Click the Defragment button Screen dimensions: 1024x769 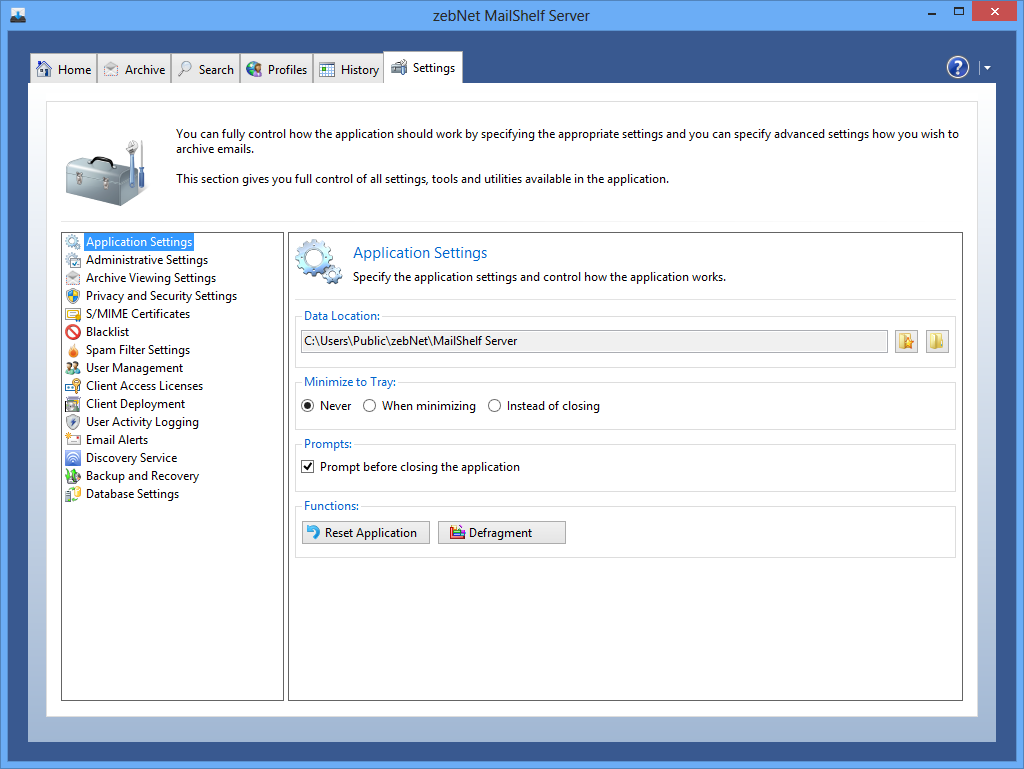pyautogui.click(x=502, y=533)
